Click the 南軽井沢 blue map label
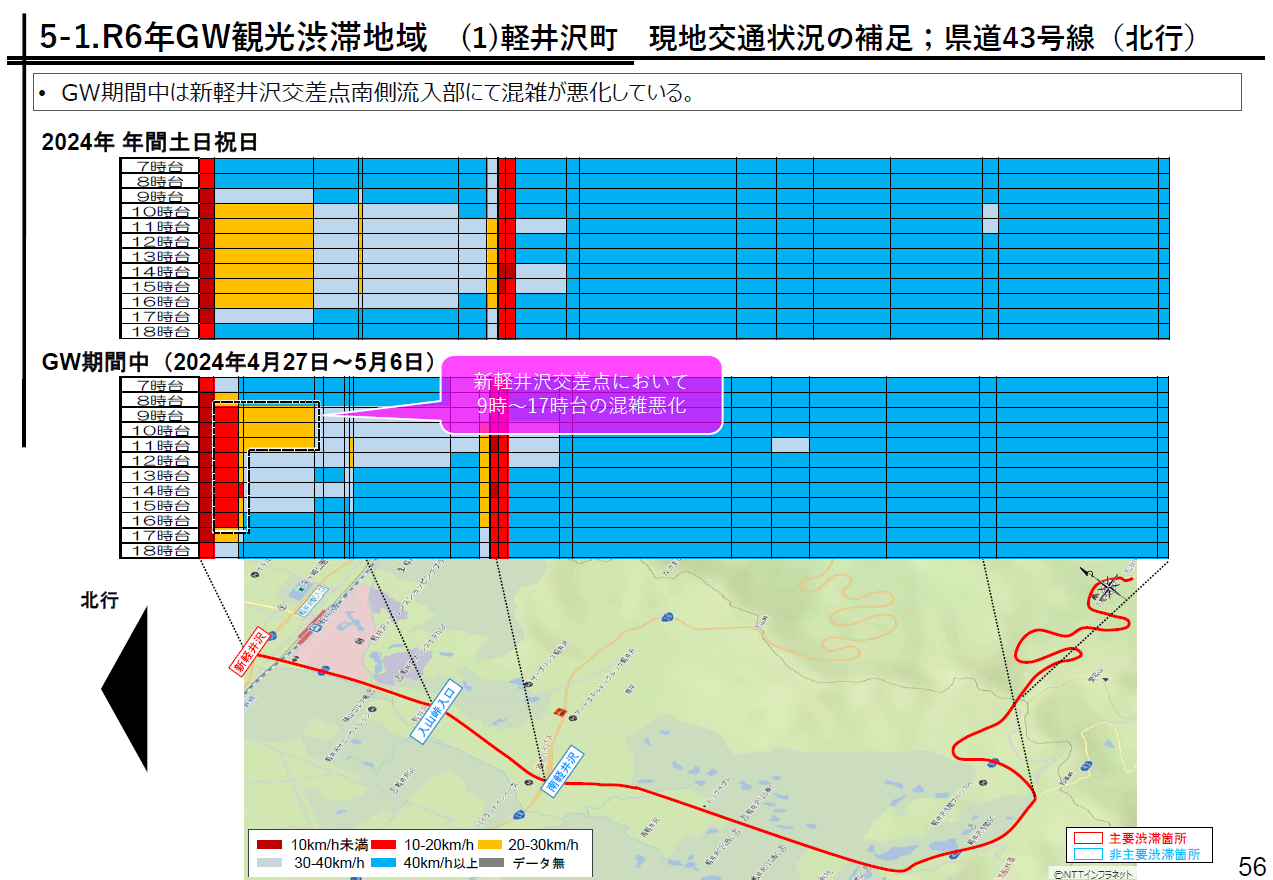 click(x=563, y=772)
